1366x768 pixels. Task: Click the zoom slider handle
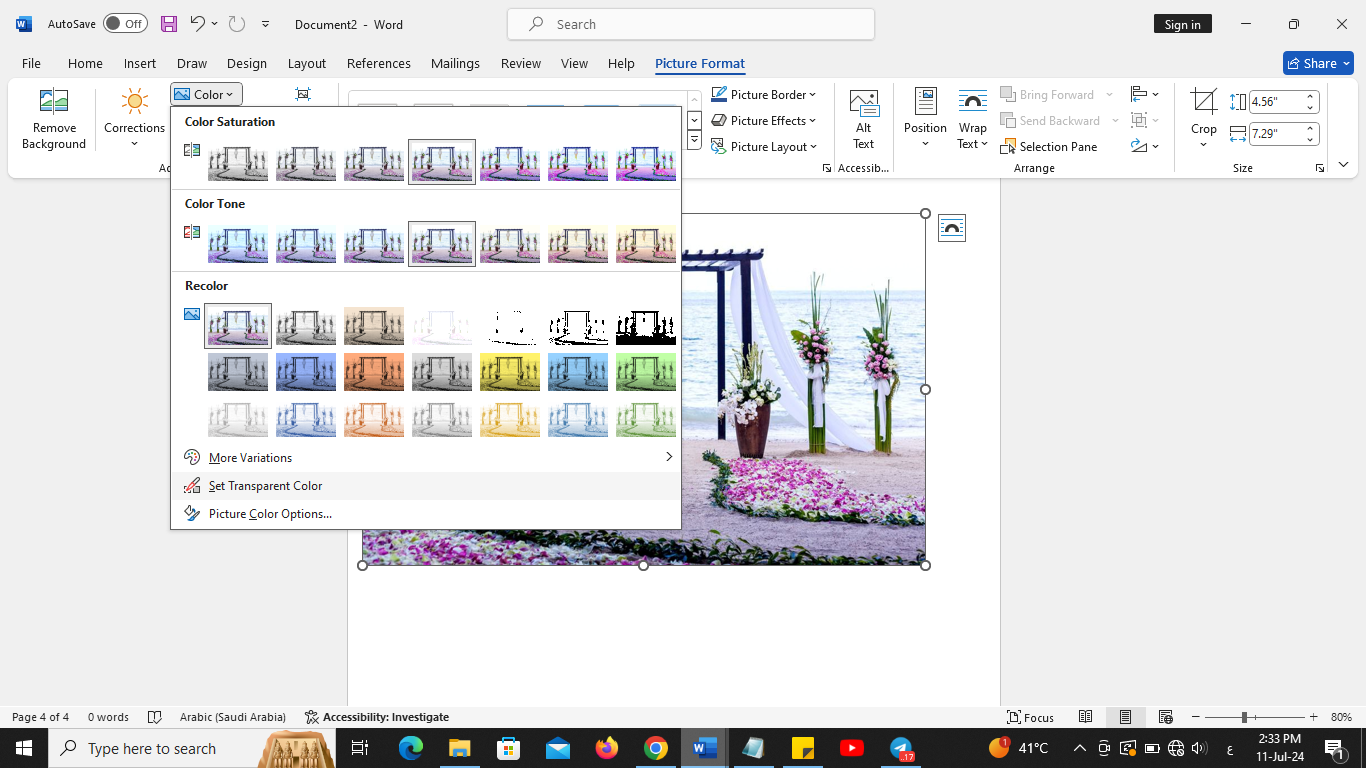click(x=1244, y=717)
